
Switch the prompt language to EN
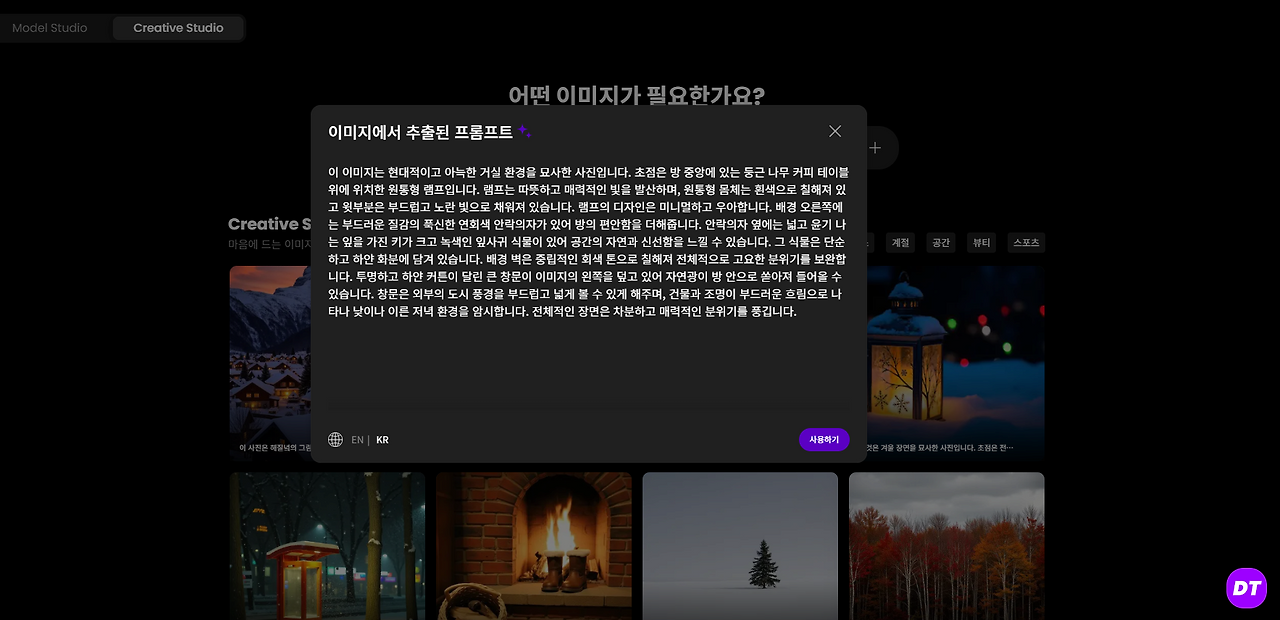coord(357,439)
